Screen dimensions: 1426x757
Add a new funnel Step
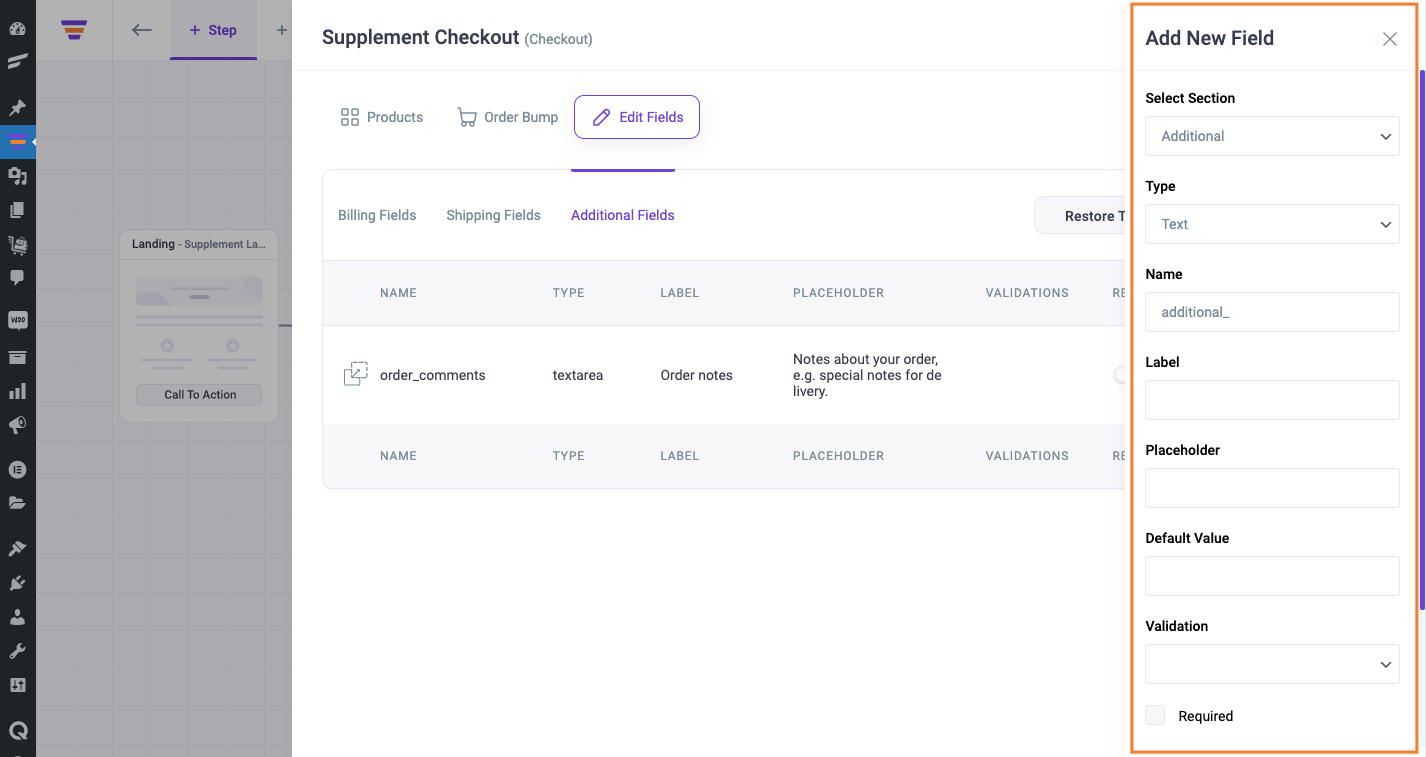pos(213,30)
